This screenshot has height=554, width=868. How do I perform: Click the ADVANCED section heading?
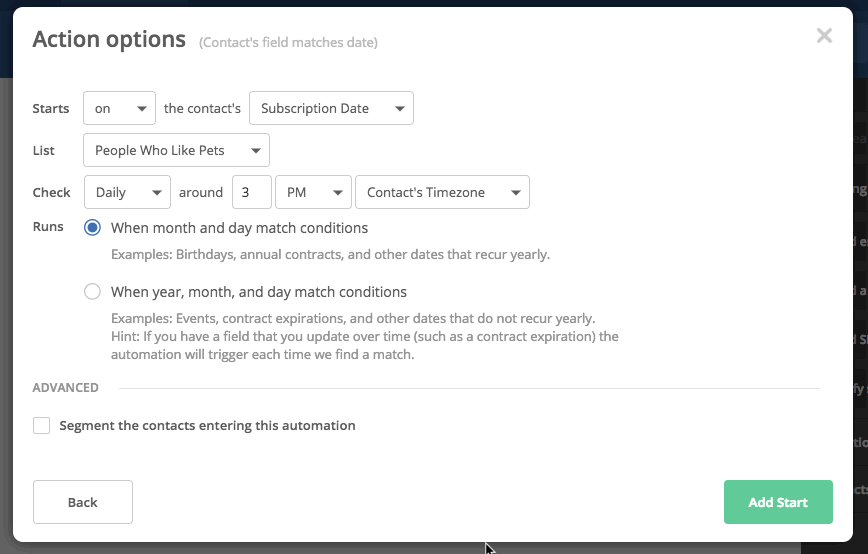pyautogui.click(x=66, y=388)
